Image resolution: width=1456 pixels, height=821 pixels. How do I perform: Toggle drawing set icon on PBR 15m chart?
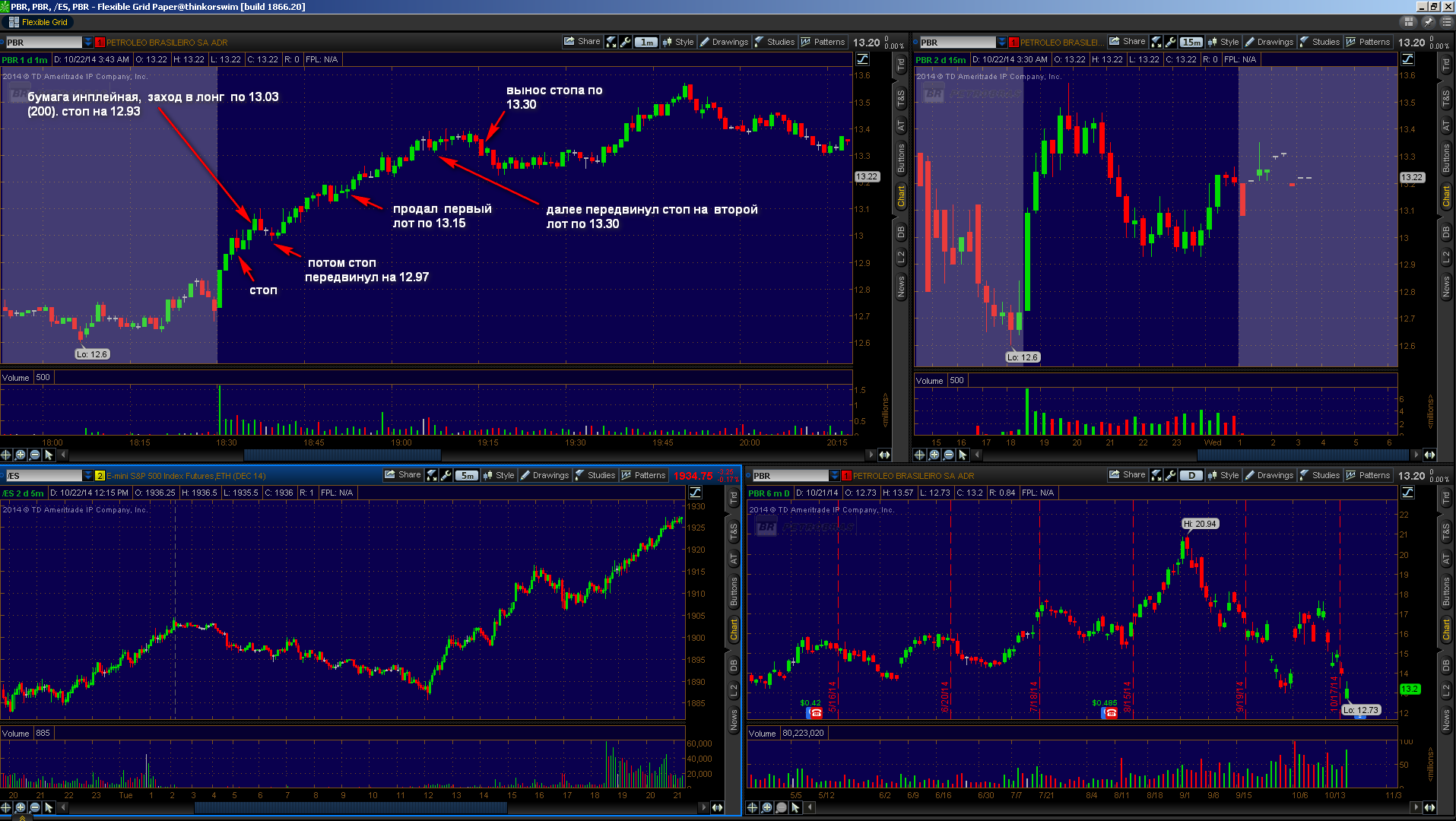coord(1408,59)
